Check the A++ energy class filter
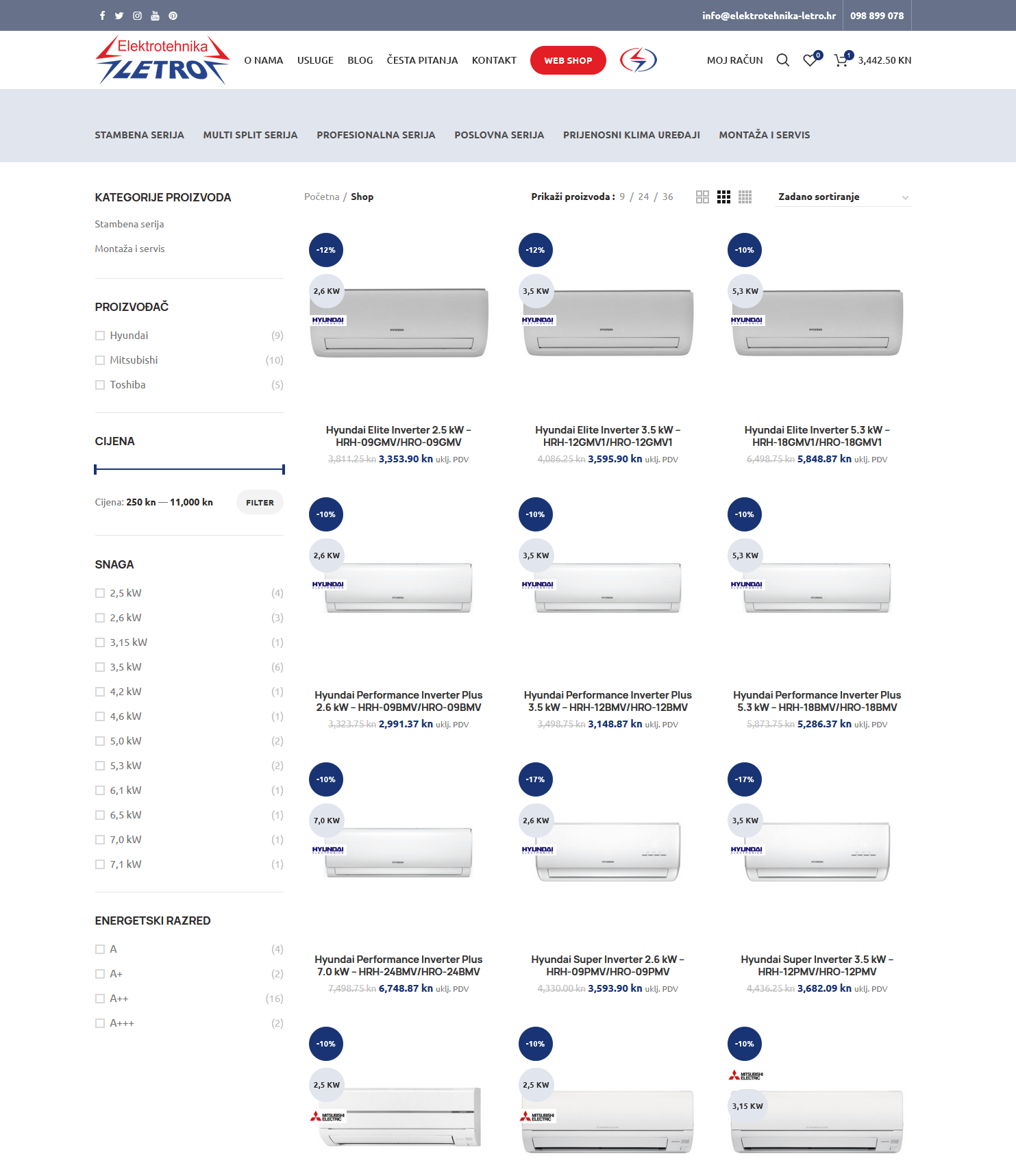Viewport: 1016px width, 1176px height. [100, 999]
